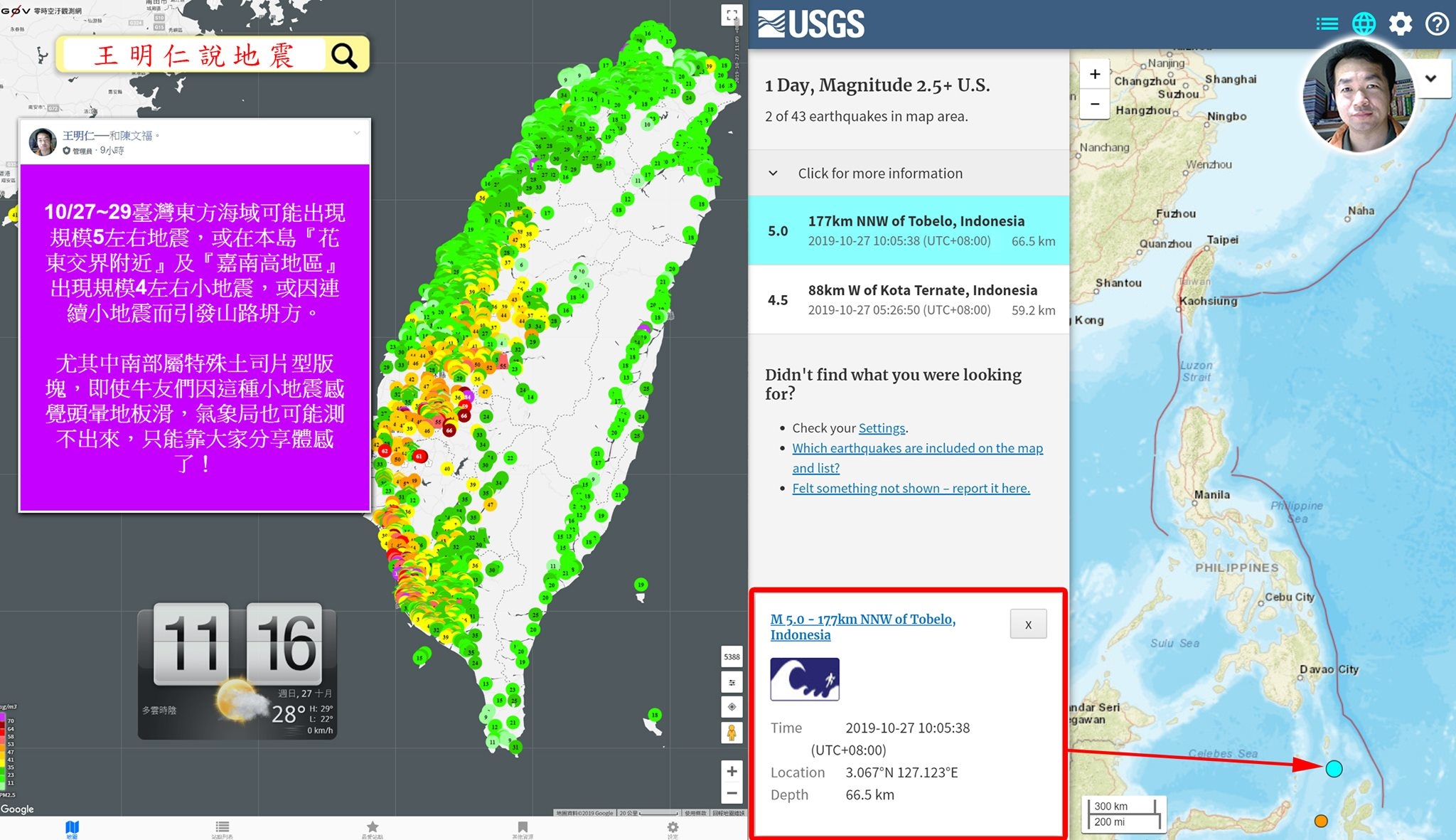1456x840 pixels.
Task: Open the dropdown chevron beside portrait
Action: (x=1431, y=78)
